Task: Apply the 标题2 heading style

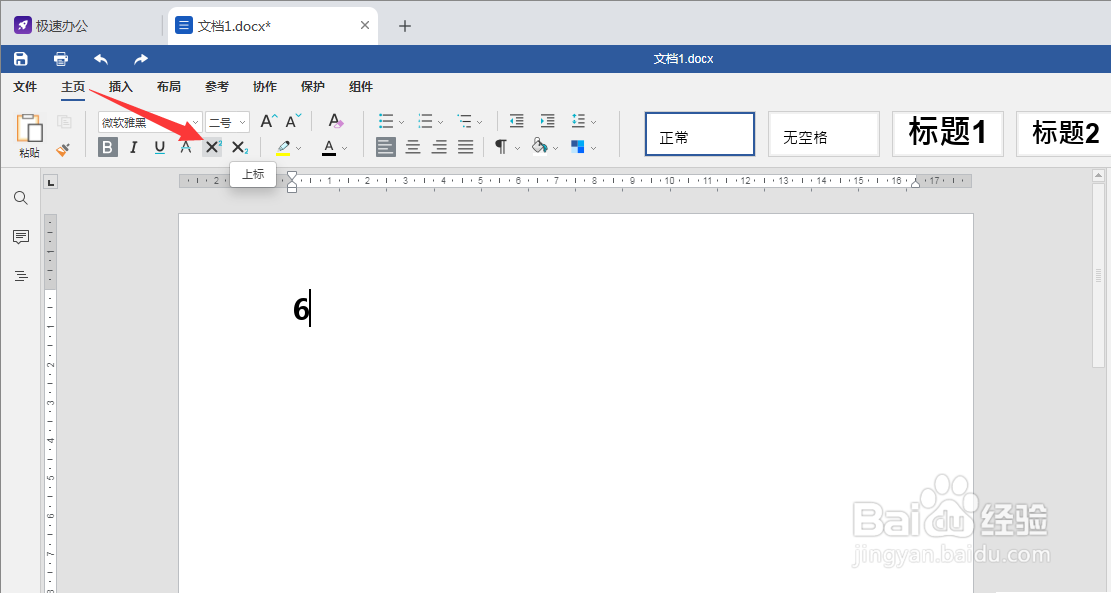Action: point(1064,134)
